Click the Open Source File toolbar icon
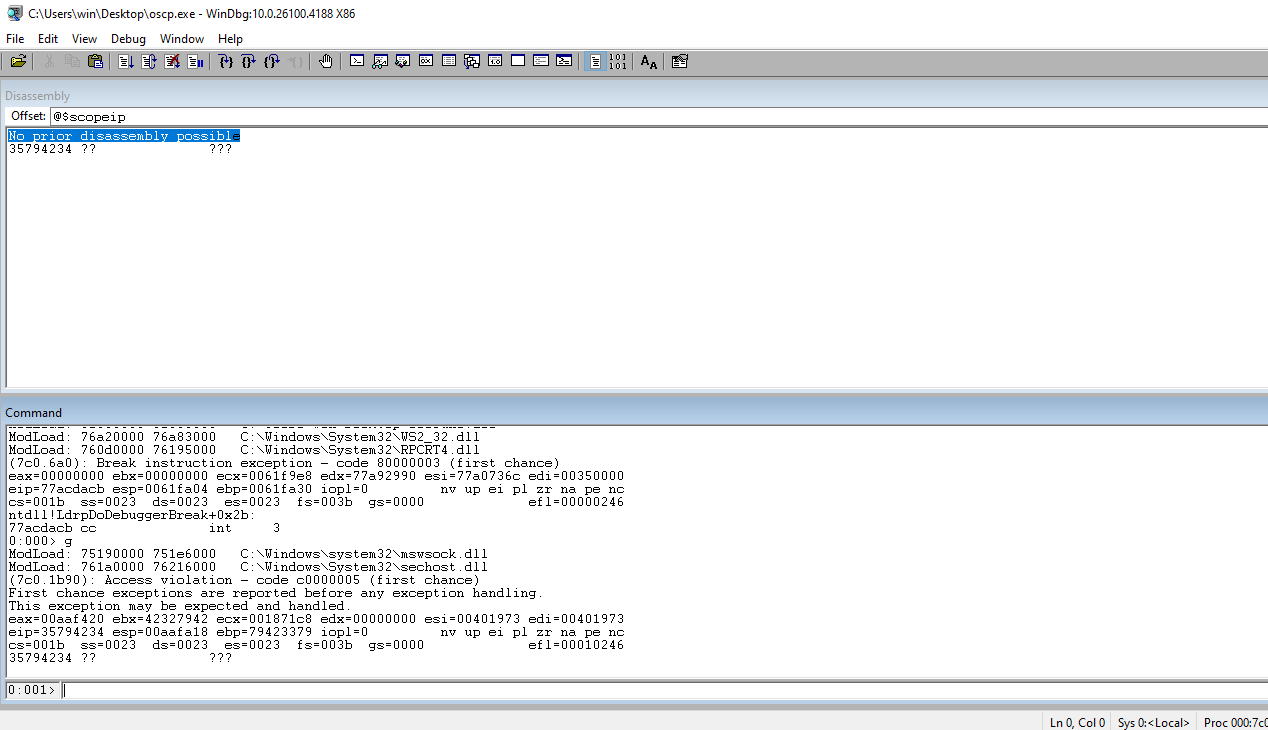Viewport: 1268px width, 730px height. (x=18, y=62)
